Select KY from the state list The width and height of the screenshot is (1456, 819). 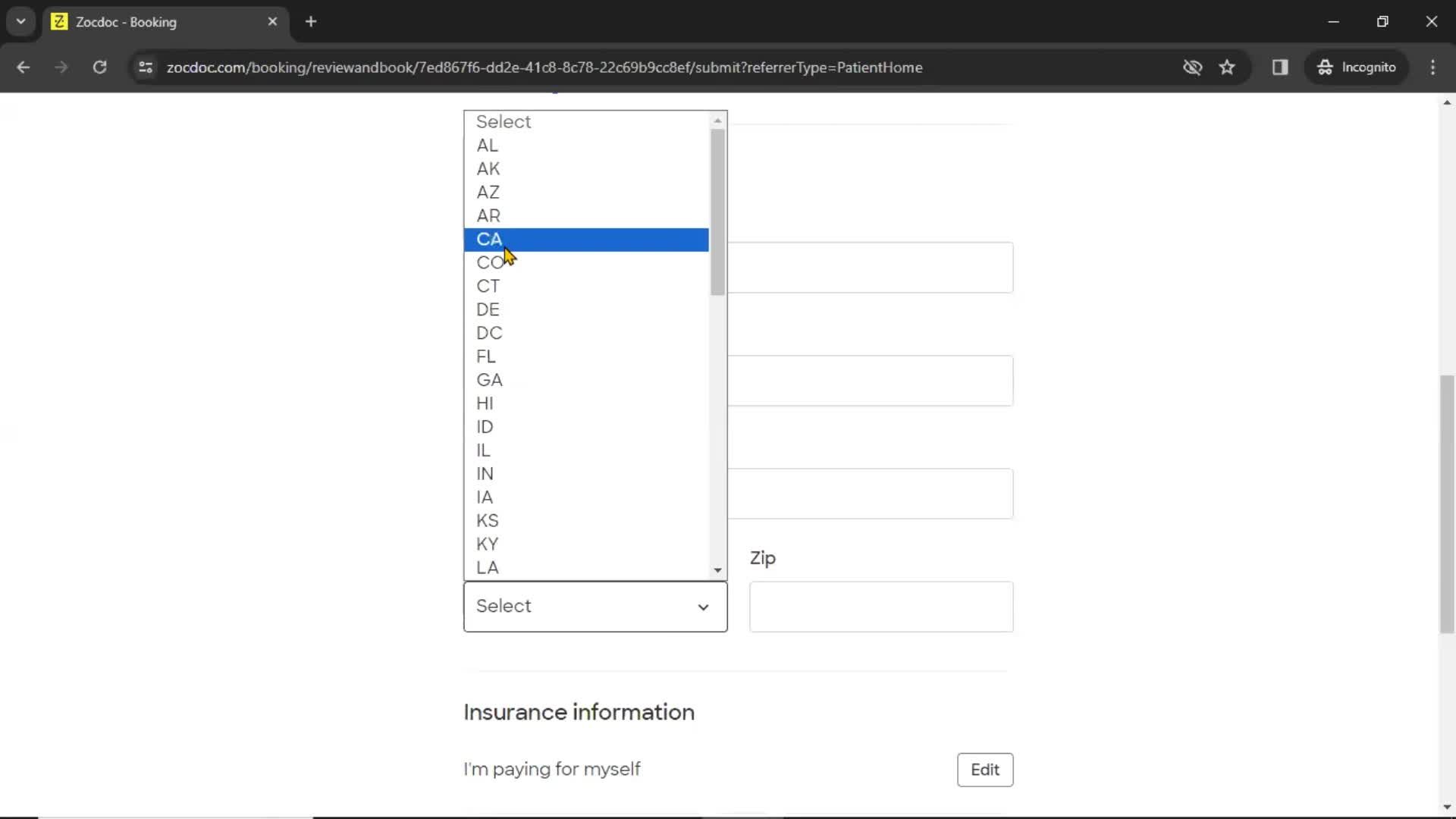click(586, 544)
